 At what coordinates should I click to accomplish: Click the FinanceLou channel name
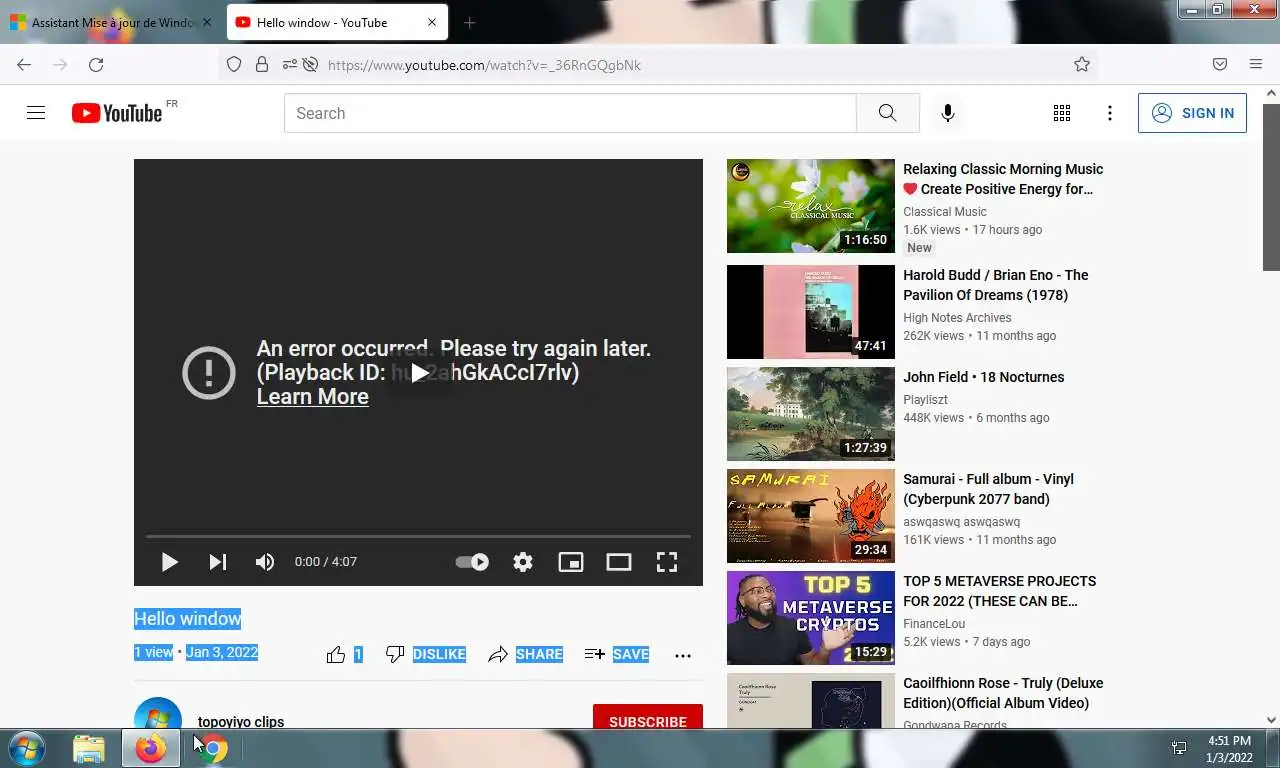(934, 624)
